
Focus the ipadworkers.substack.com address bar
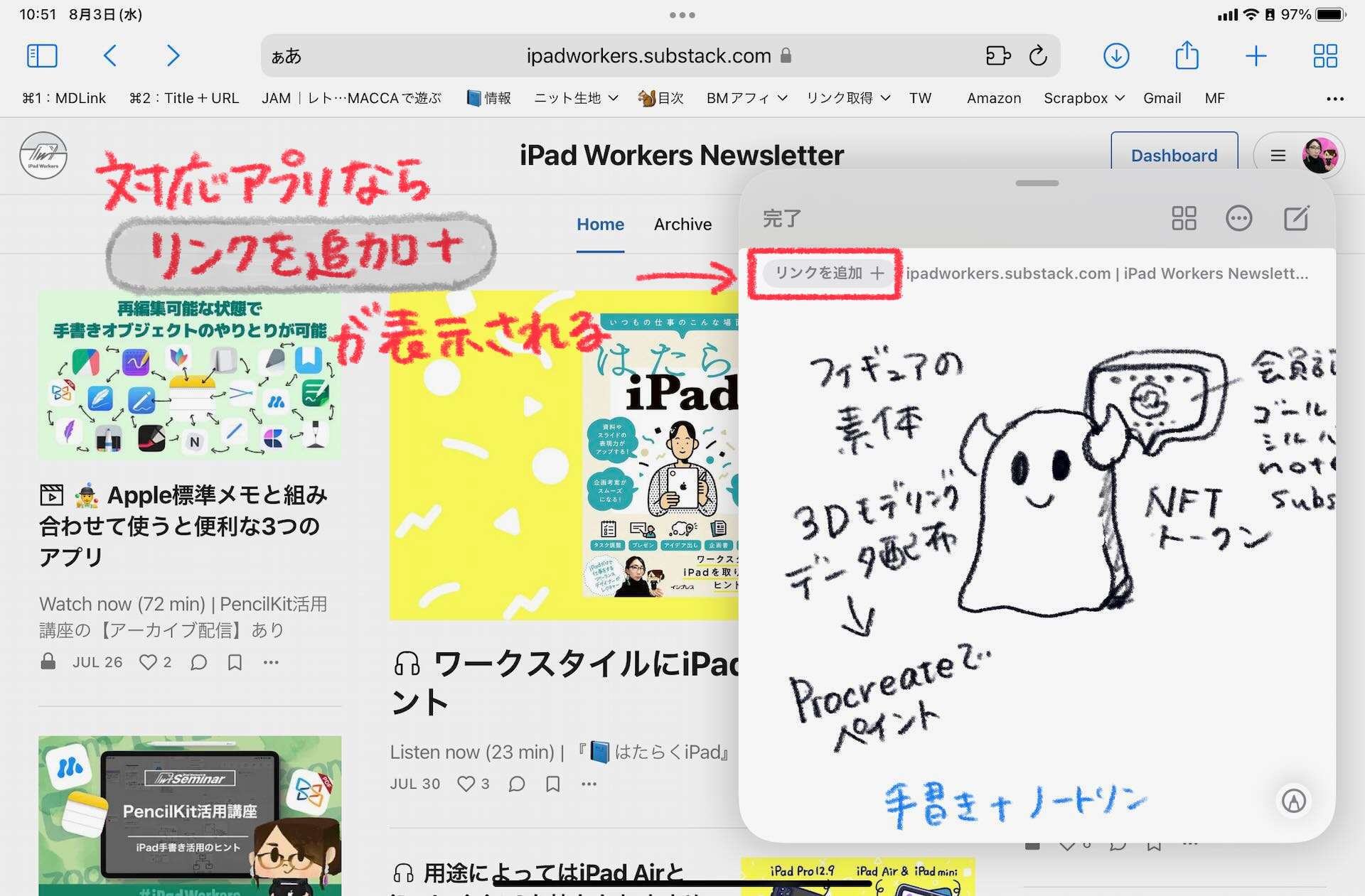tap(660, 55)
